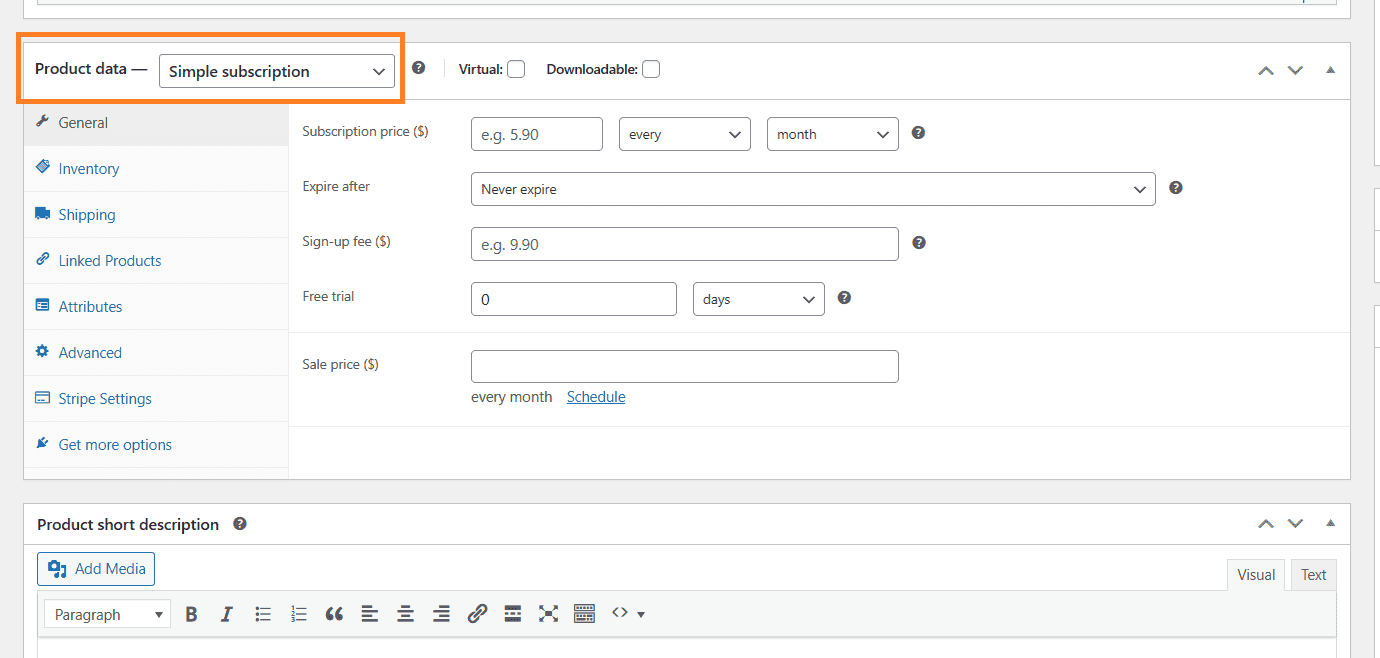Enable the Virtual checkbox
Screen dimensions: 1380x658
[x=516, y=69]
